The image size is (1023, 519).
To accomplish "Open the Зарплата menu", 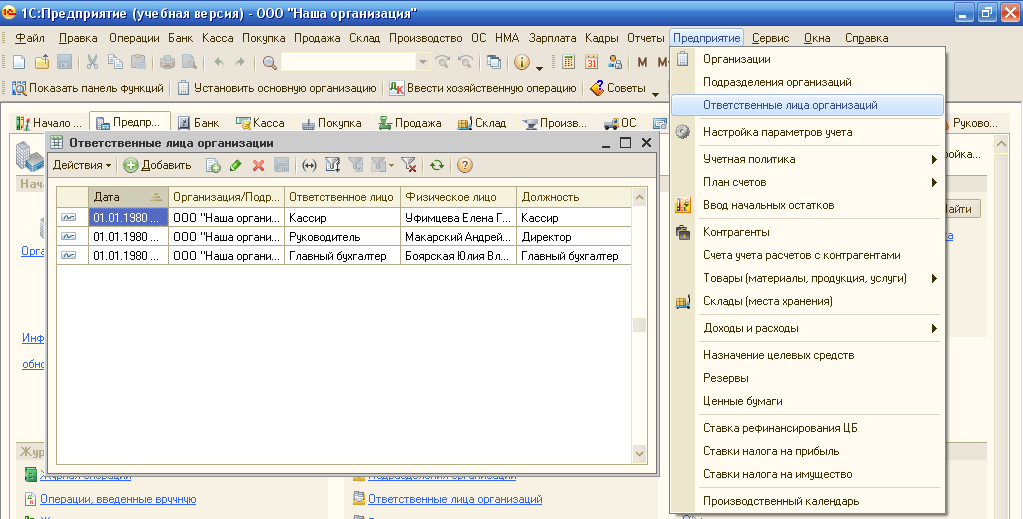I will pyautogui.click(x=553, y=38).
